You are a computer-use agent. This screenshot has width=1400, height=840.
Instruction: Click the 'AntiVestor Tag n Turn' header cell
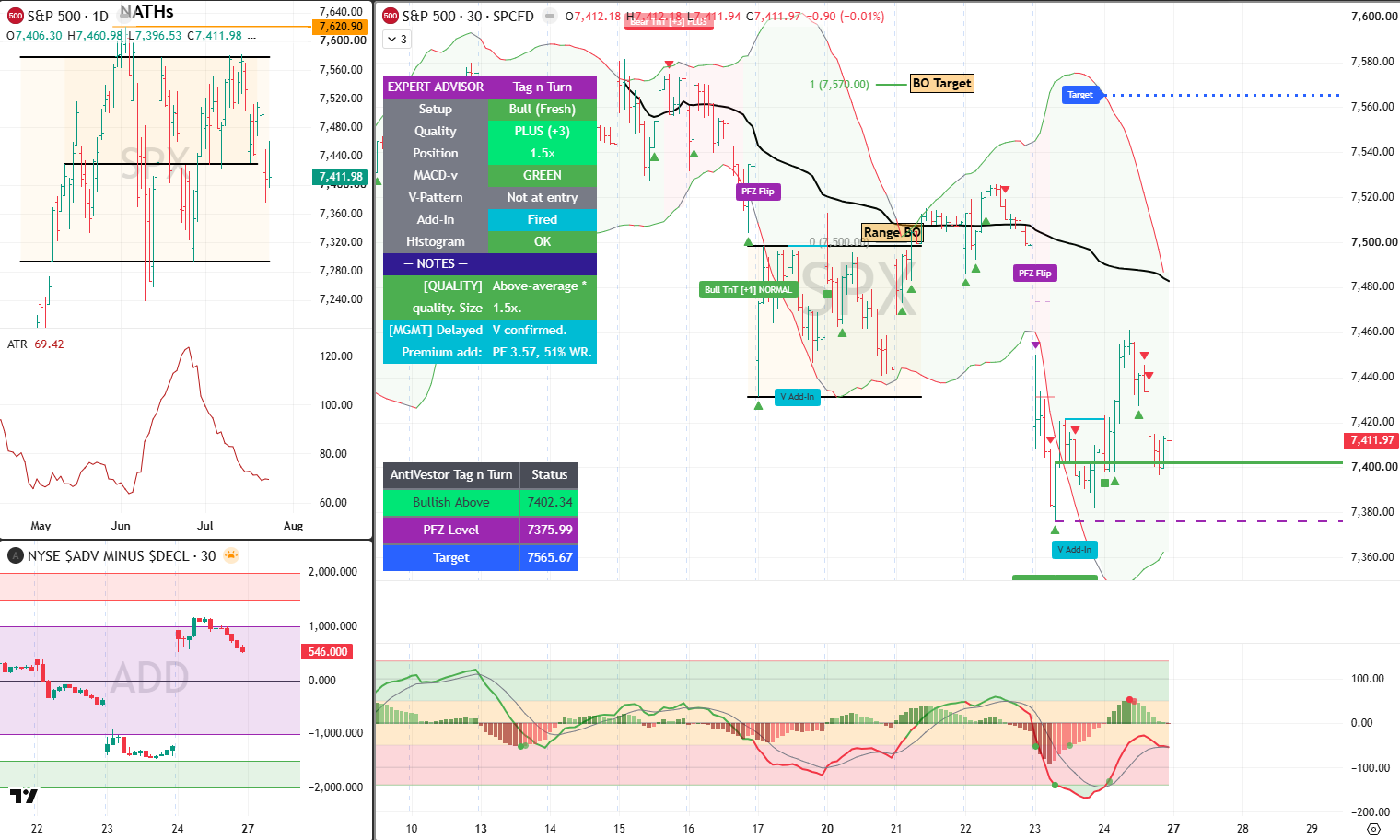pos(451,474)
